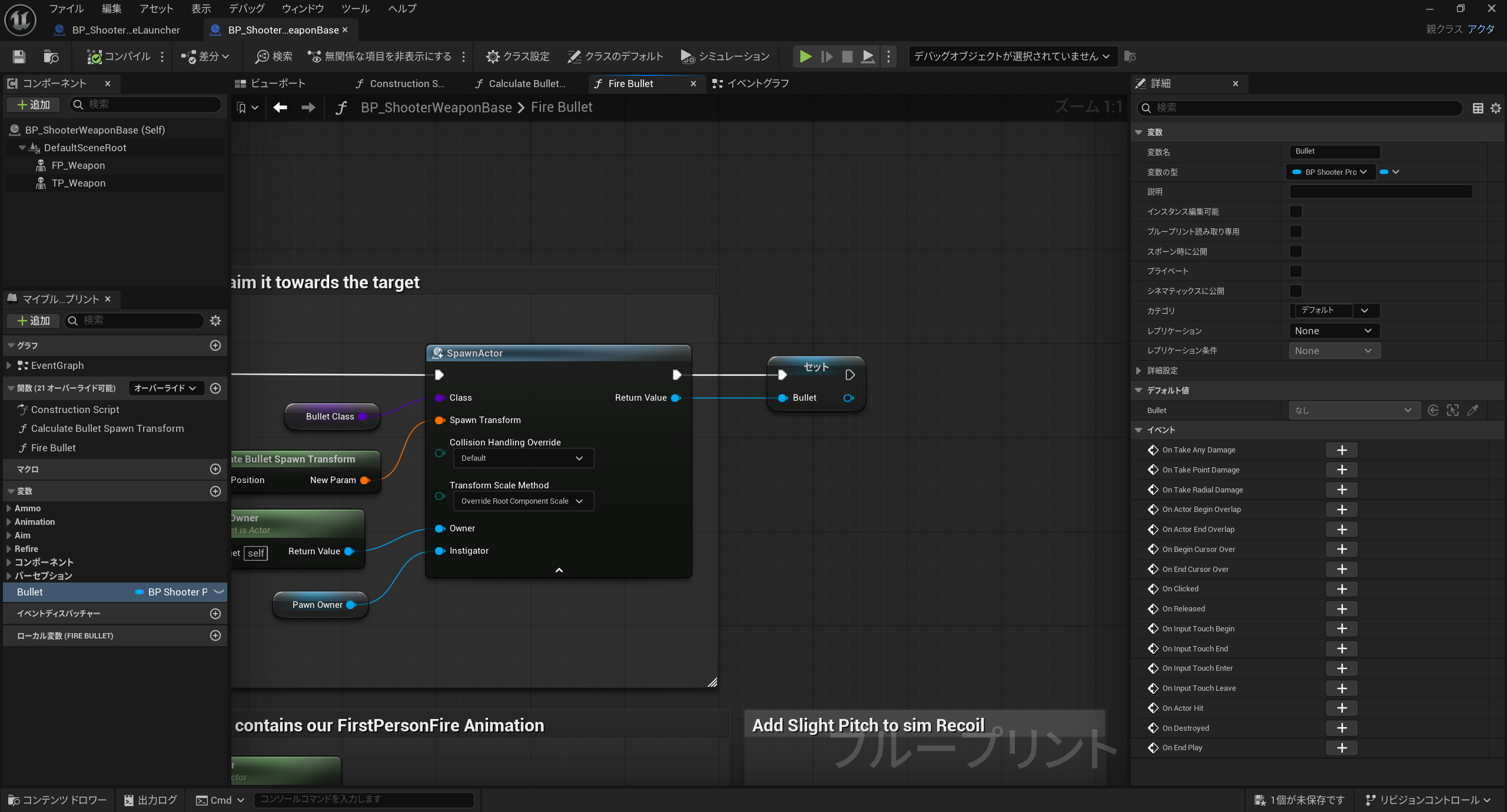This screenshot has height=812, width=1507.
Task: Click the back navigation arrow in graph
Action: [280, 107]
